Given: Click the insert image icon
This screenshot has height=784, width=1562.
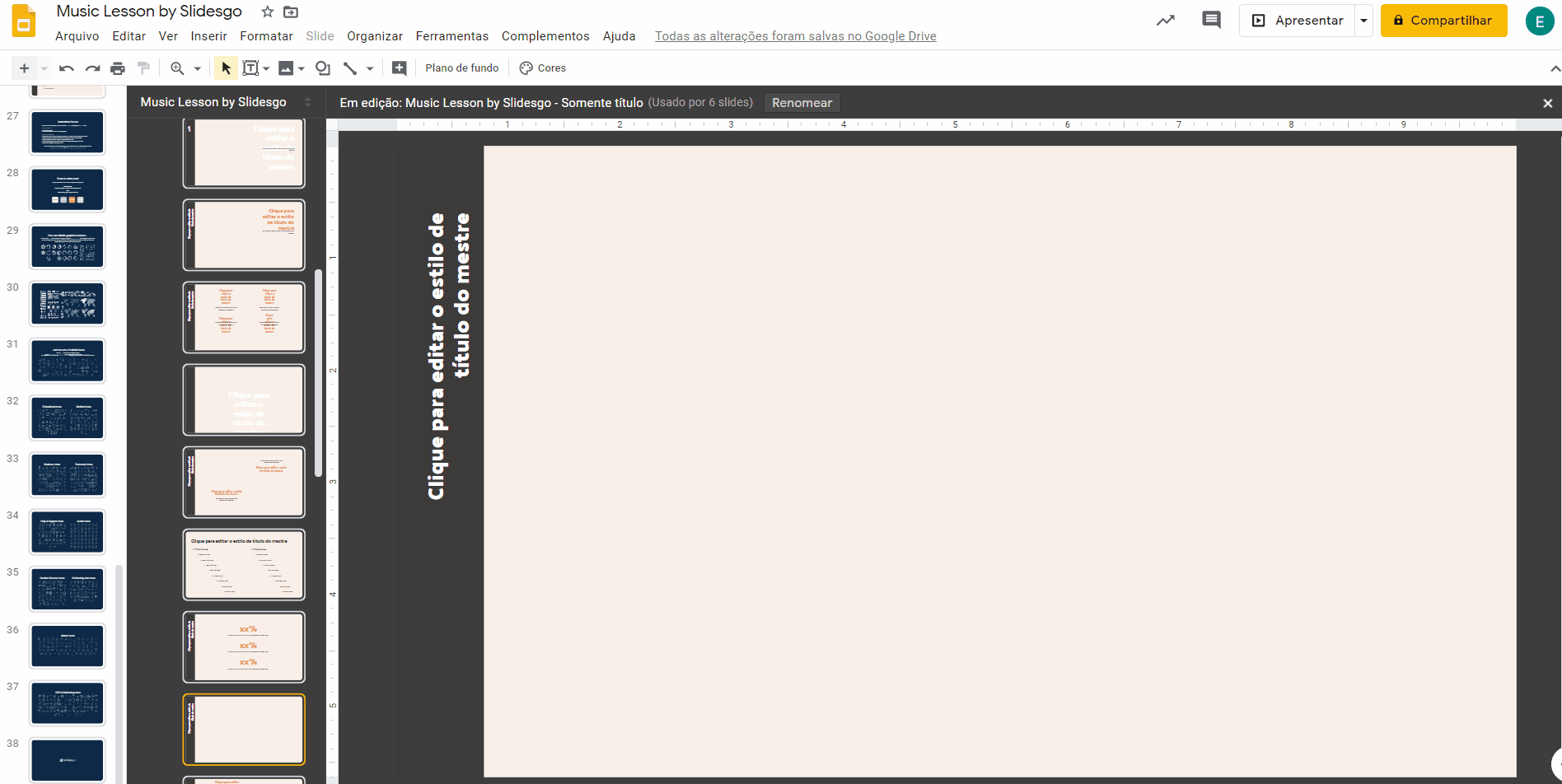Looking at the screenshot, I should [x=286, y=68].
